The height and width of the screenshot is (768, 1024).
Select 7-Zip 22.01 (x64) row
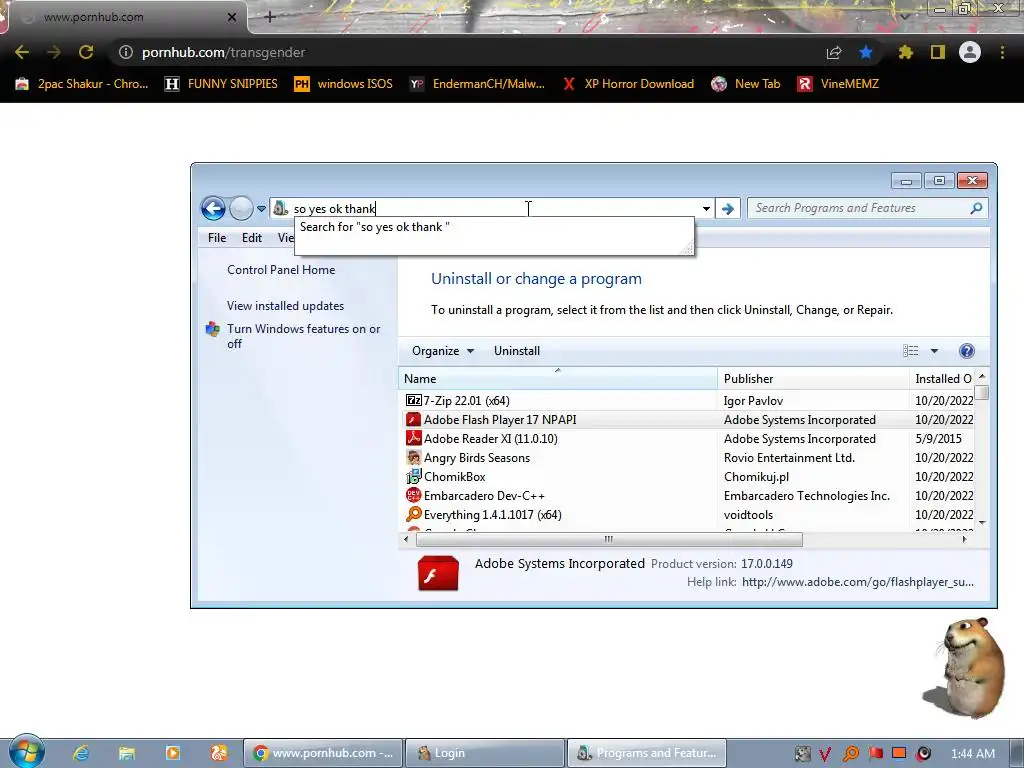[x=687, y=400]
